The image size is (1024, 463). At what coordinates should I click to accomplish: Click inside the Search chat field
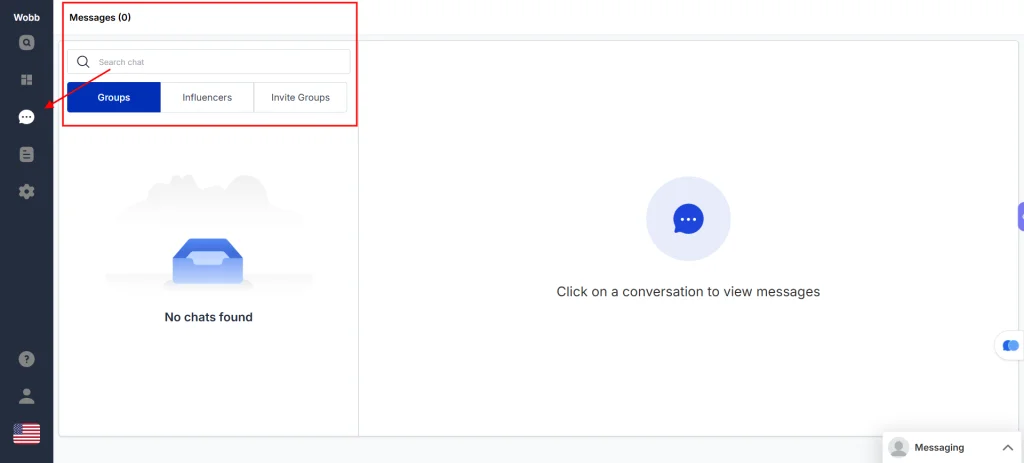pyautogui.click(x=220, y=62)
